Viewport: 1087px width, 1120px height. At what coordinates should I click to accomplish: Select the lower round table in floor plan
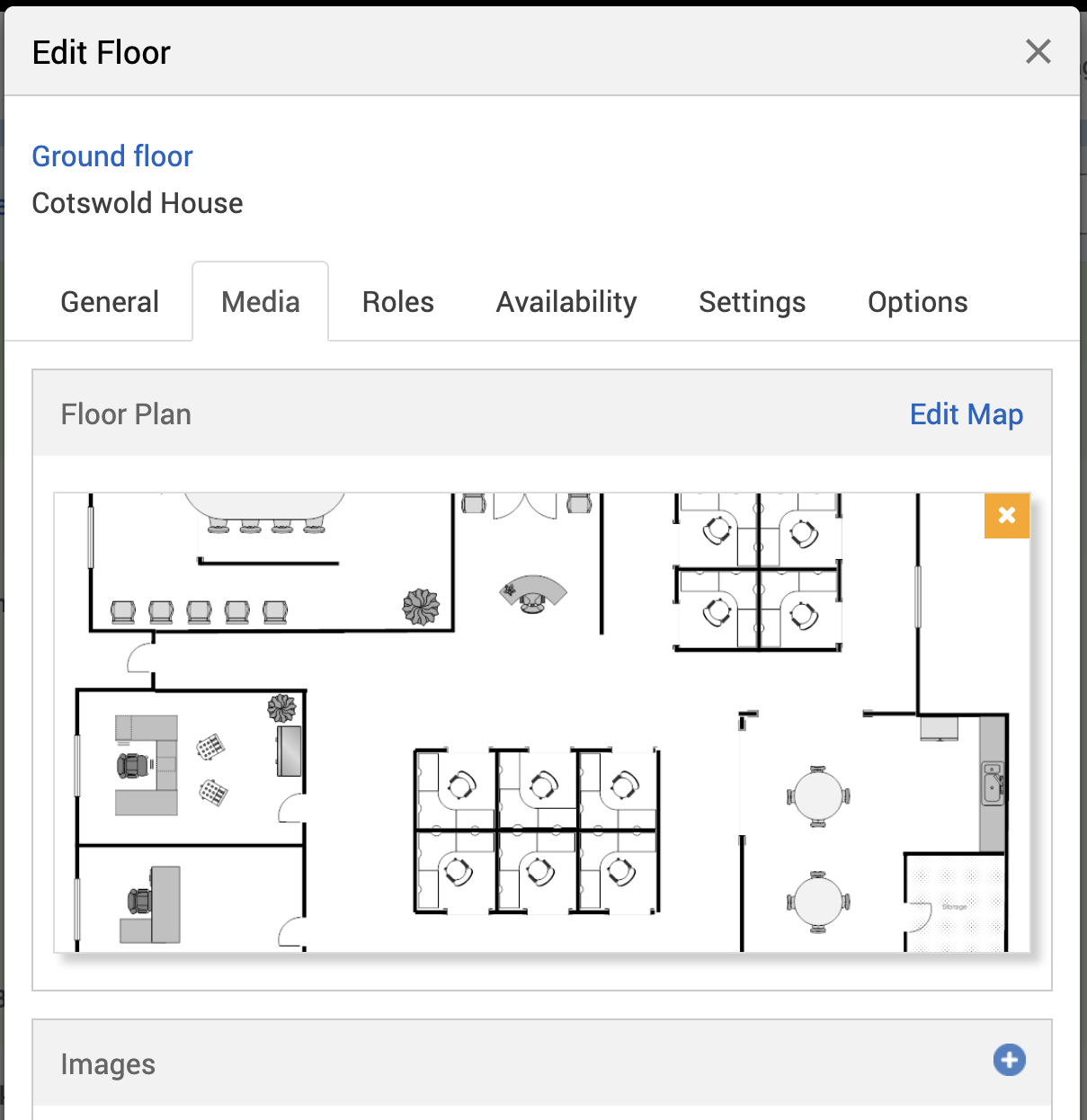[x=818, y=902]
